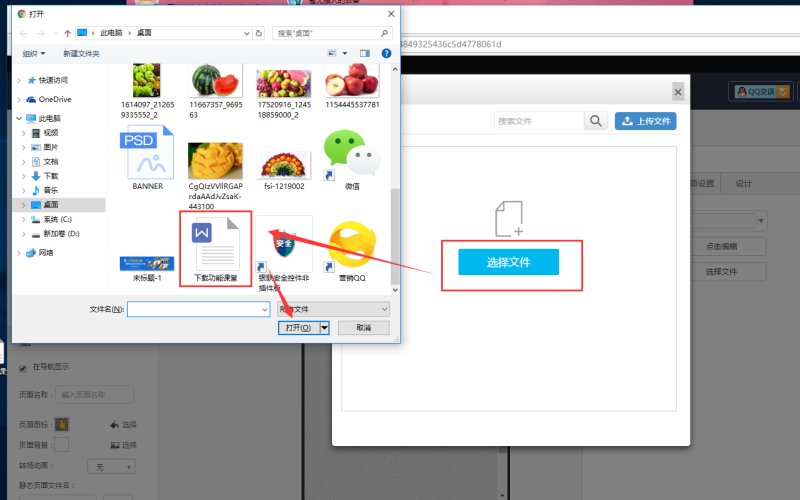Open the file type filter dropdown
Image resolution: width=800 pixels, height=500 pixels.
(333, 309)
